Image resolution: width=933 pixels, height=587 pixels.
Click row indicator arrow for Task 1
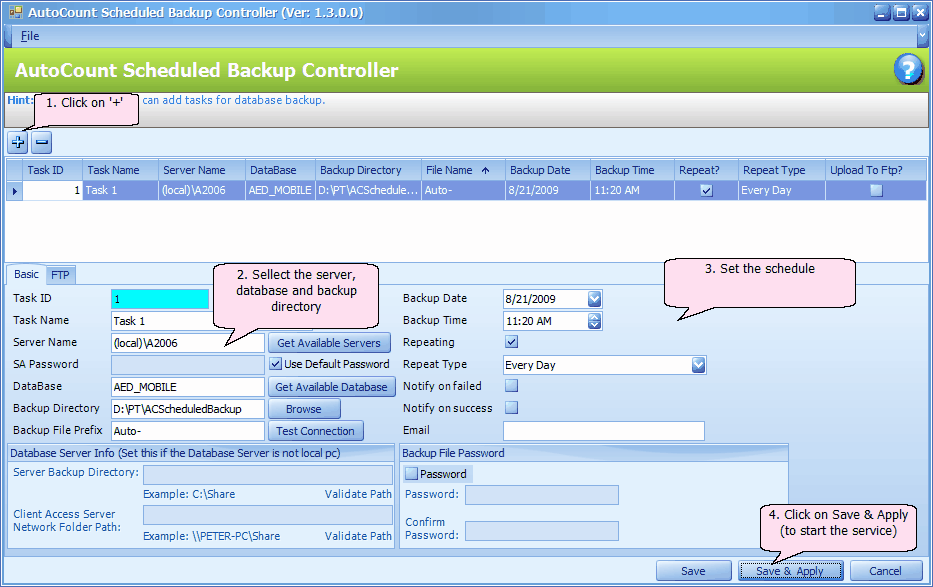(x=14, y=191)
